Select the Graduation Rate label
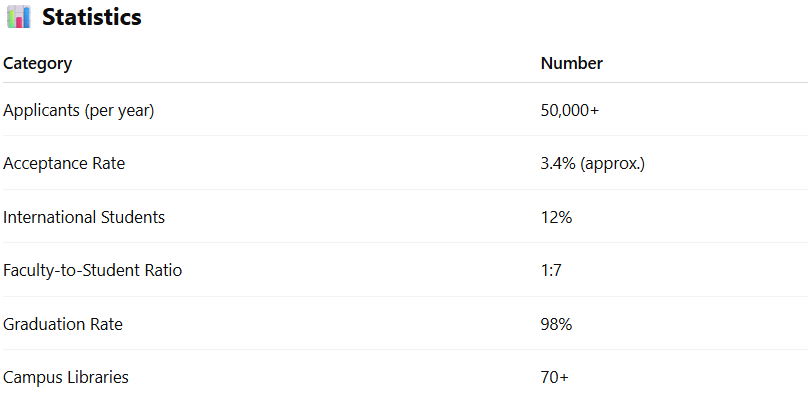Image resolution: width=808 pixels, height=396 pixels. pyautogui.click(x=63, y=324)
